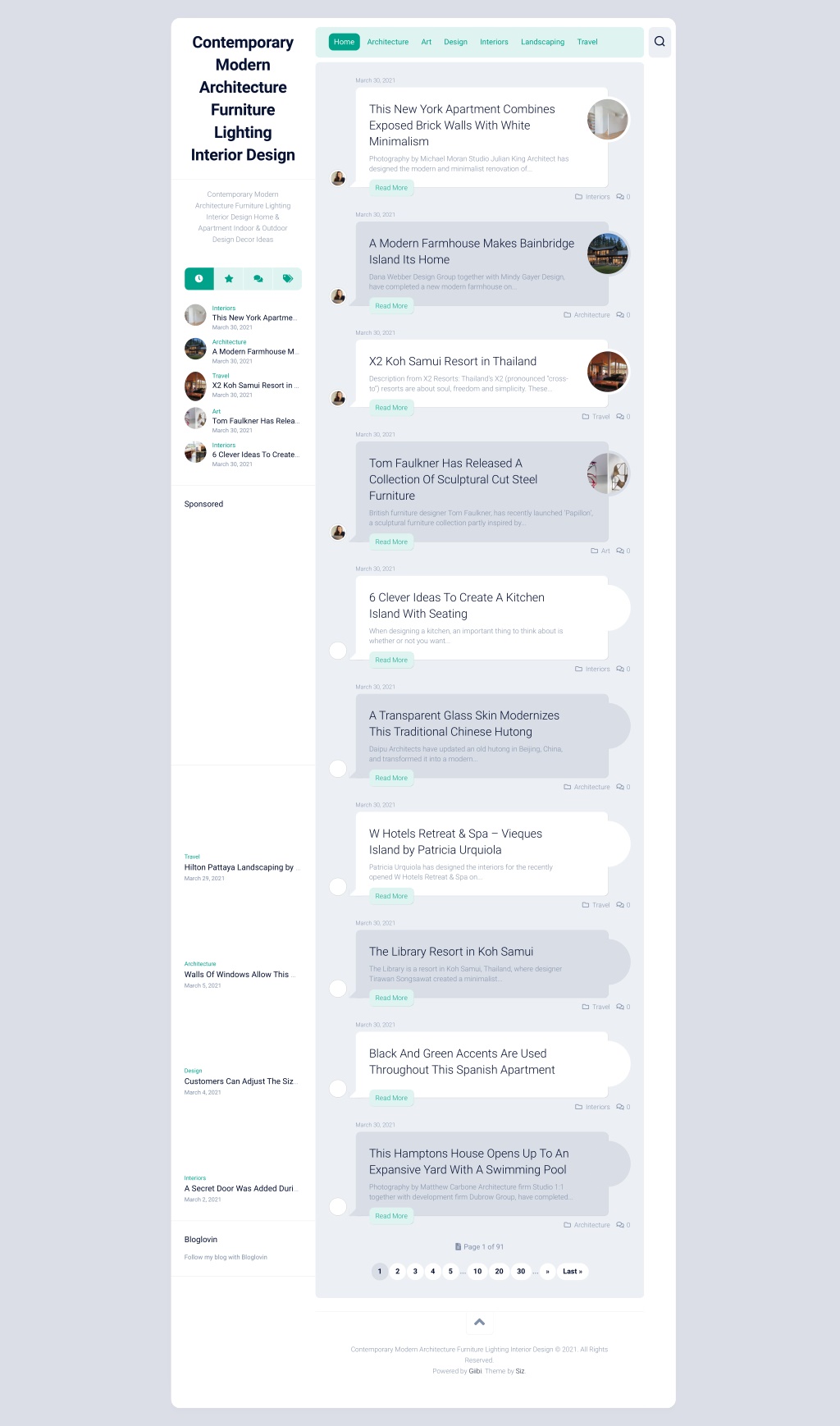840x1426 pixels.
Task: Open the X2 Koh Samui Resort circular thumbnail
Action: 609,372
